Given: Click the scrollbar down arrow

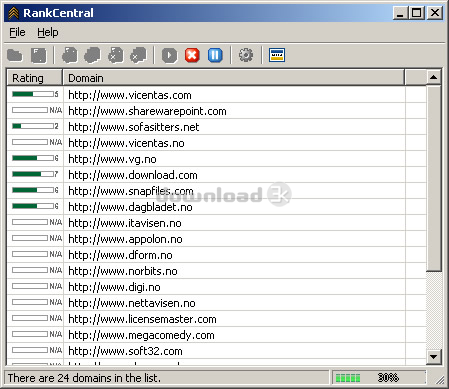Looking at the screenshot, I should (x=434, y=357).
